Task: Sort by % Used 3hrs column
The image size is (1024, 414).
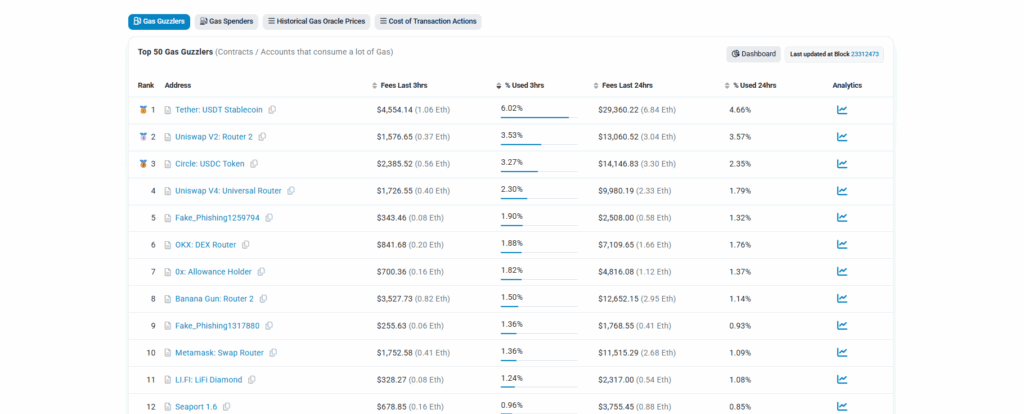Action: pos(520,86)
